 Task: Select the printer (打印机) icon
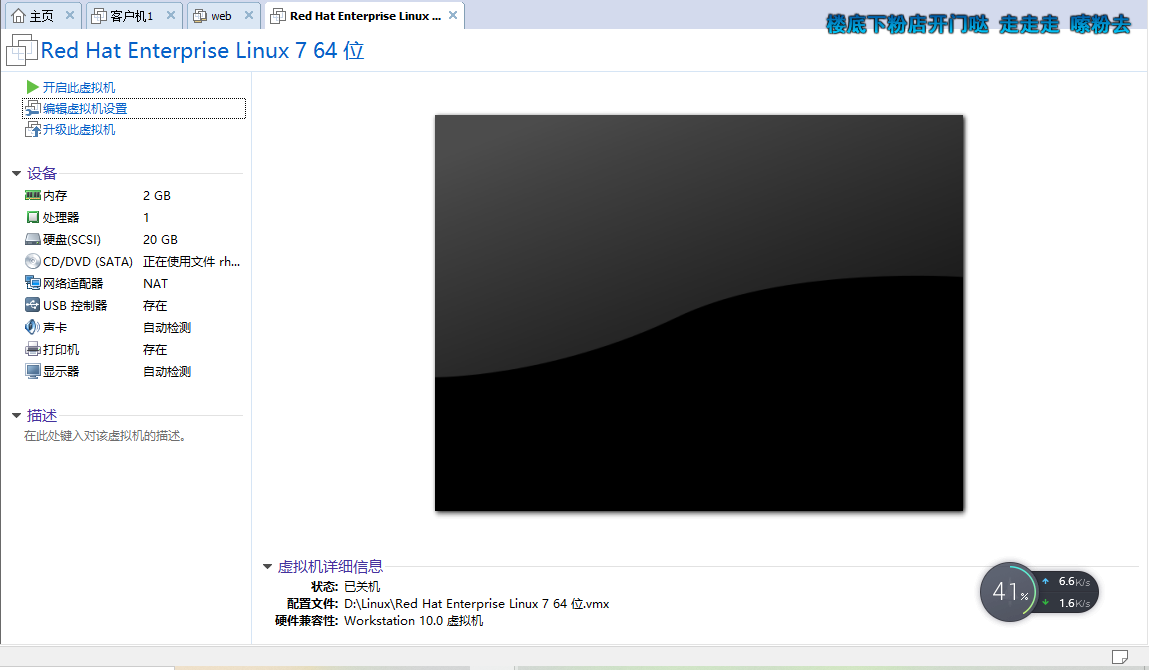pyautogui.click(x=32, y=350)
